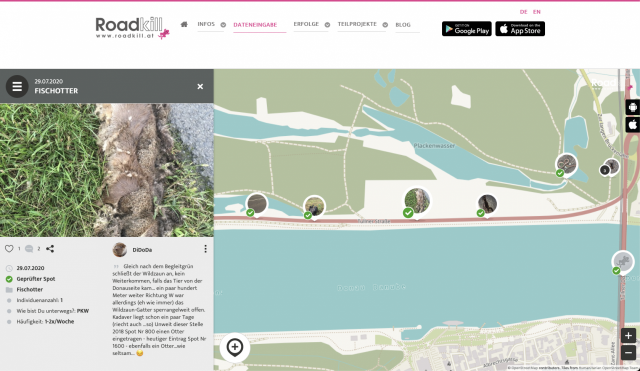Click Android icon on map edge

click(633, 107)
